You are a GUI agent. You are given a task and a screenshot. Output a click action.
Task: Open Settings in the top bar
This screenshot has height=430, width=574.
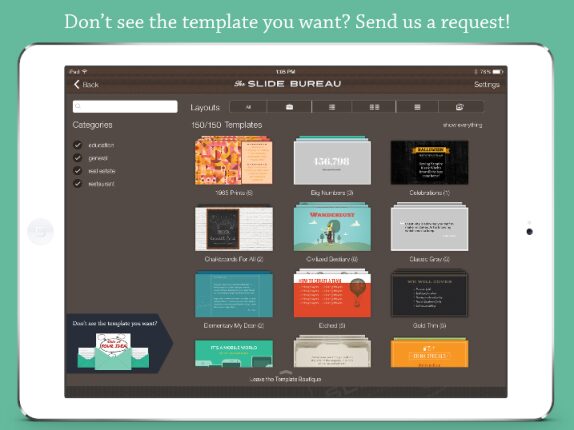487,85
